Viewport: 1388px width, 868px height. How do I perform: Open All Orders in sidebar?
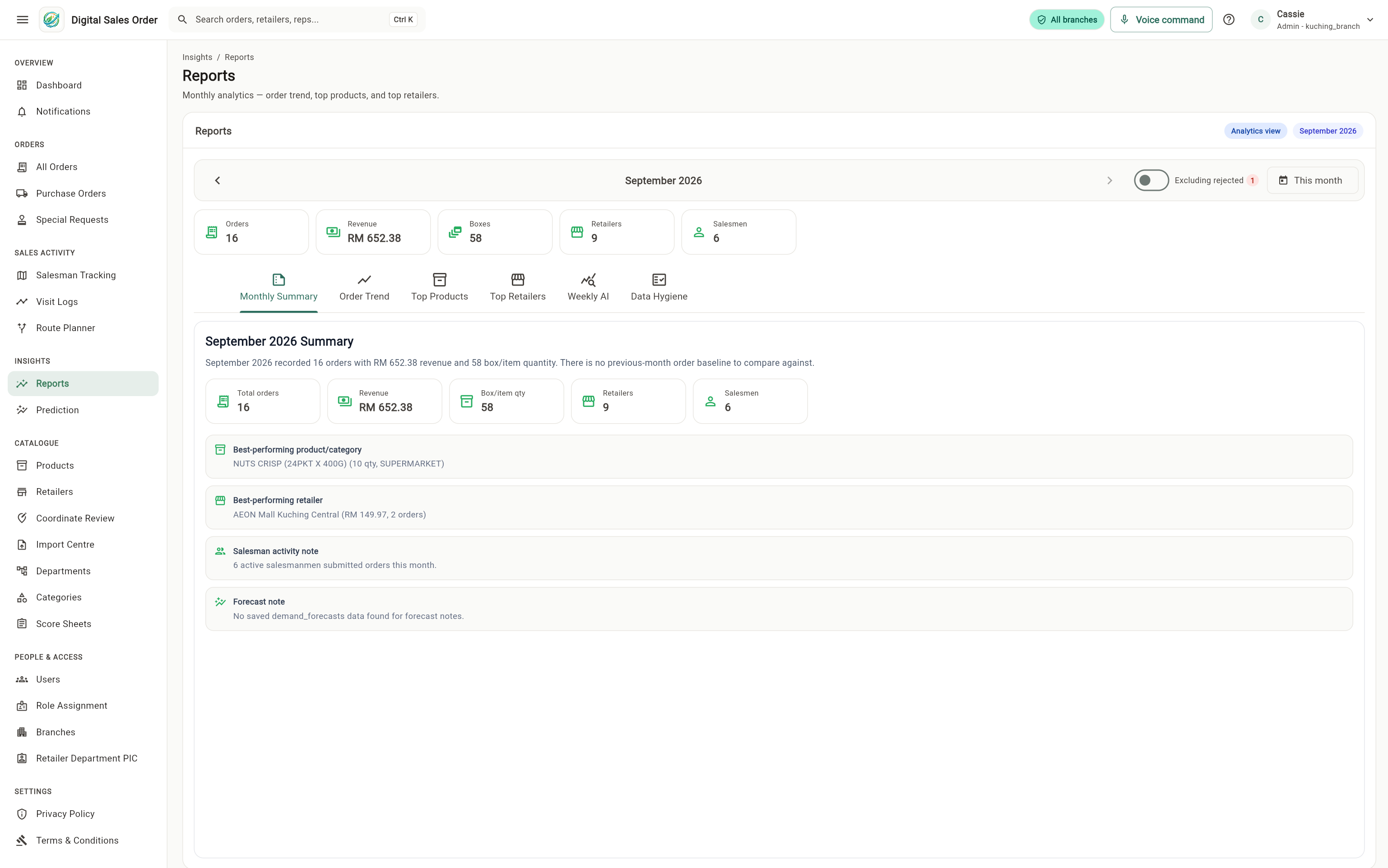point(83,167)
